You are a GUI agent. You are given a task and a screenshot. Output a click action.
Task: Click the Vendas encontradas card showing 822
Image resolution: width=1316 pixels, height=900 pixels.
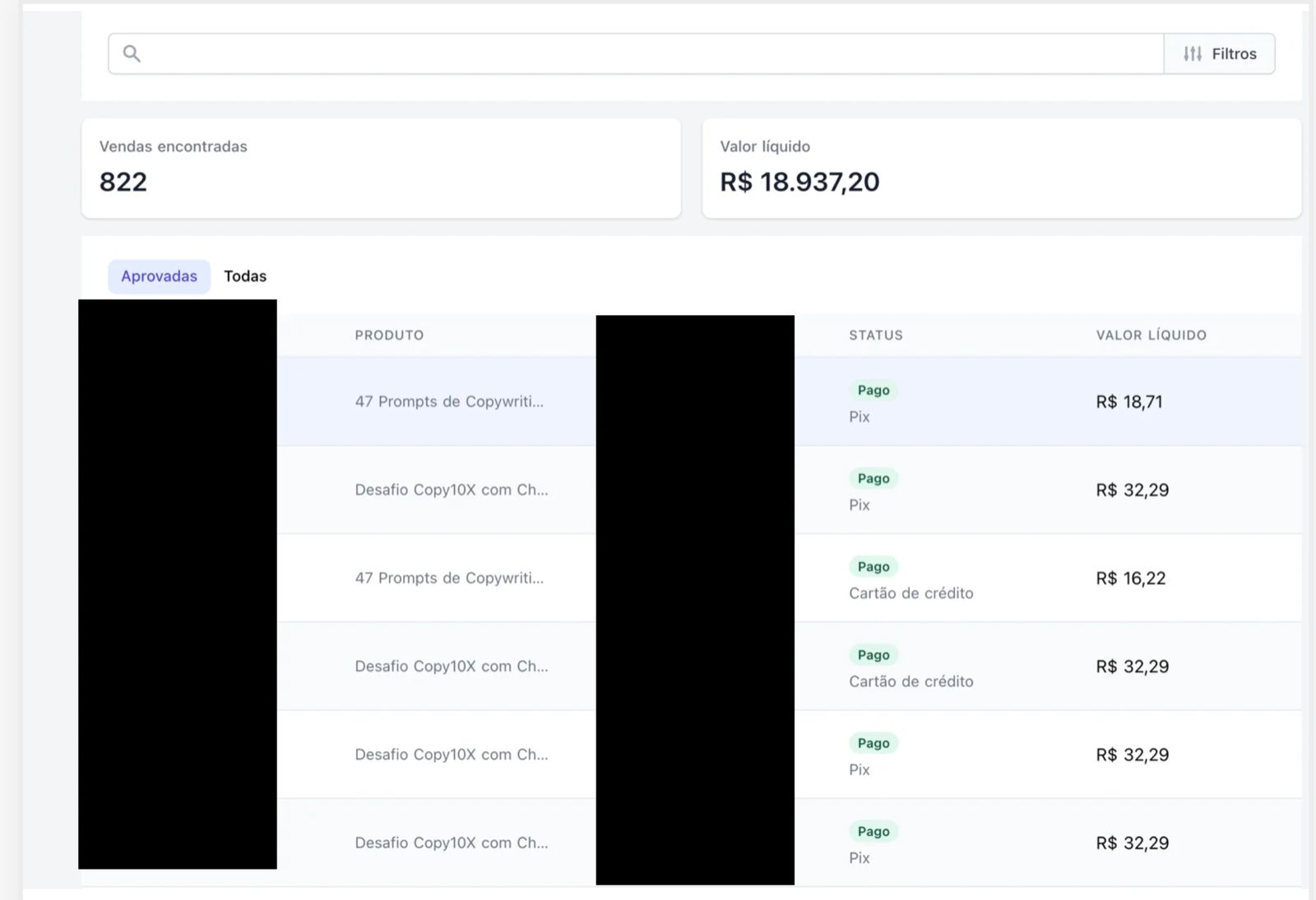[381, 168]
